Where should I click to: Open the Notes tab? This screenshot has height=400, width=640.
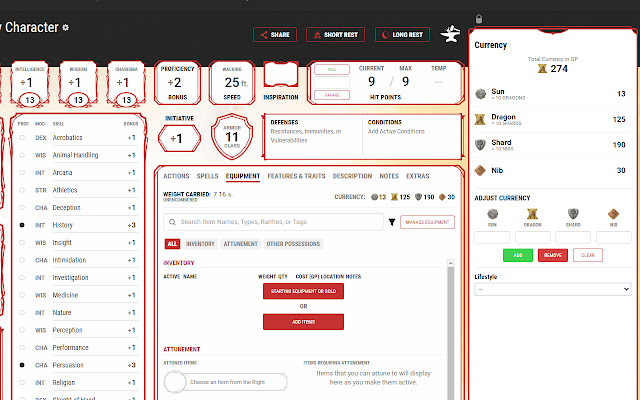[x=389, y=176]
